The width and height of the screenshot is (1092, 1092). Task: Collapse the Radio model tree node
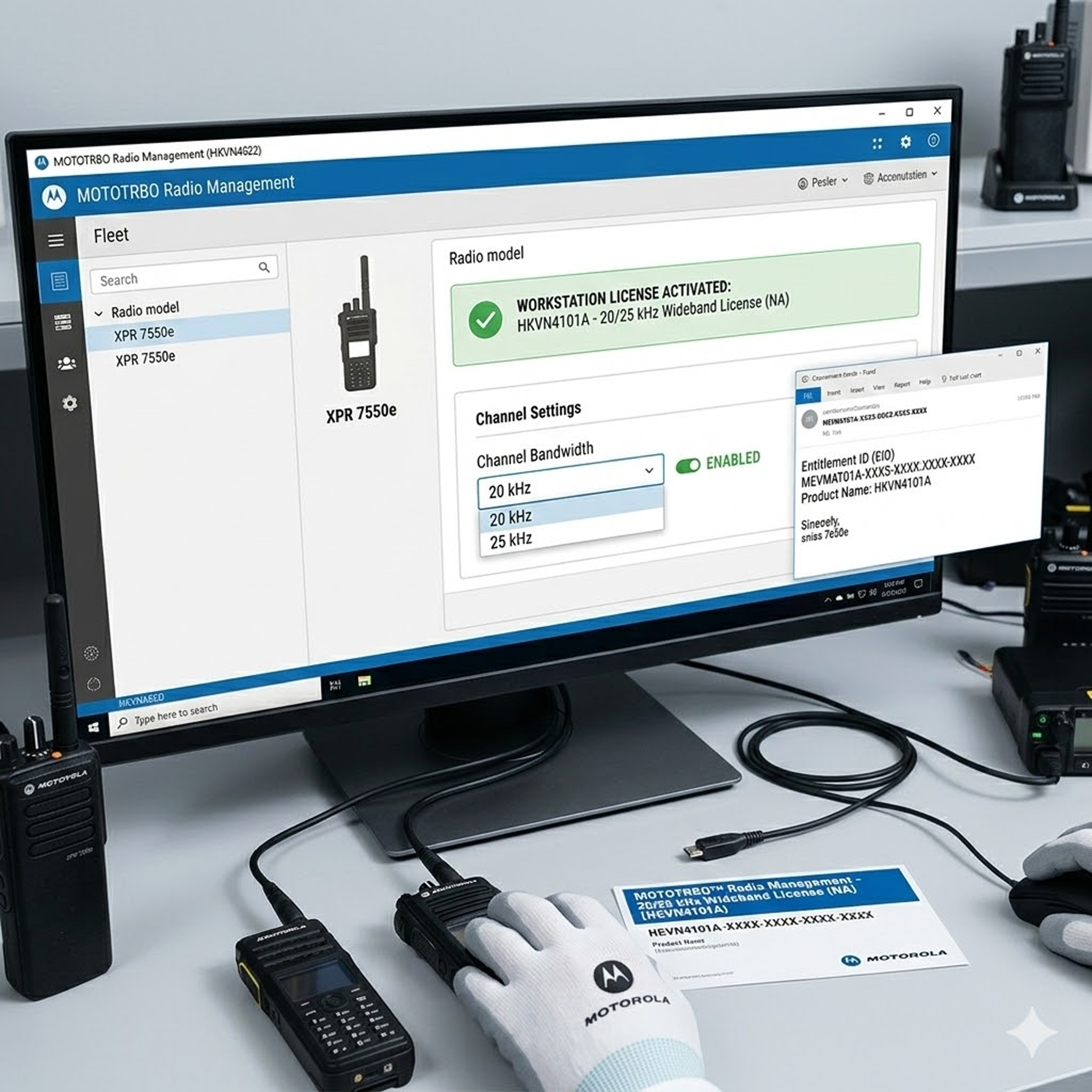click(x=99, y=313)
